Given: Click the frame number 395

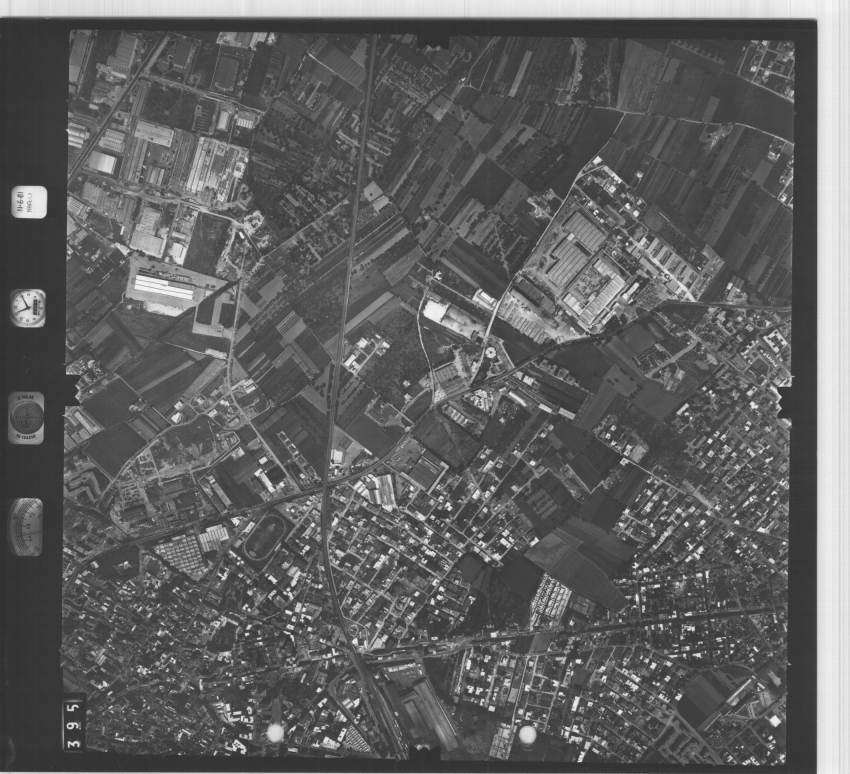Looking at the screenshot, I should (x=75, y=722).
